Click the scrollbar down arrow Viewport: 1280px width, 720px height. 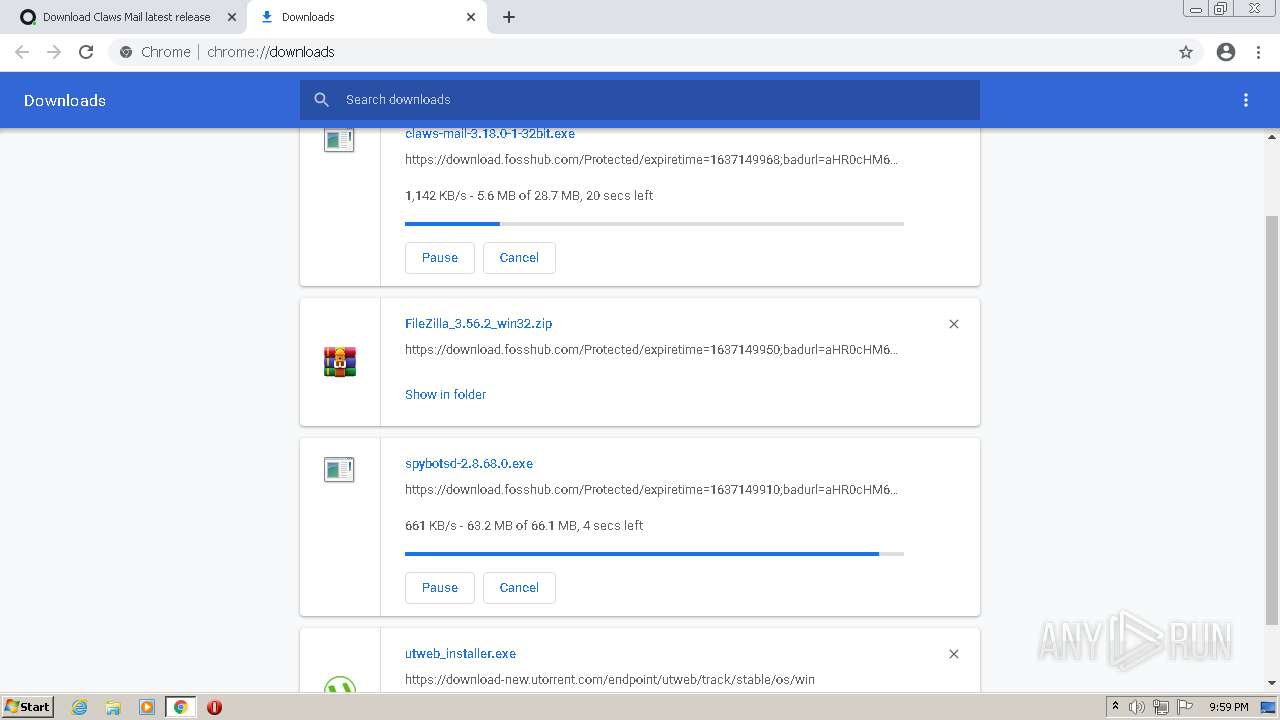[x=1272, y=683]
